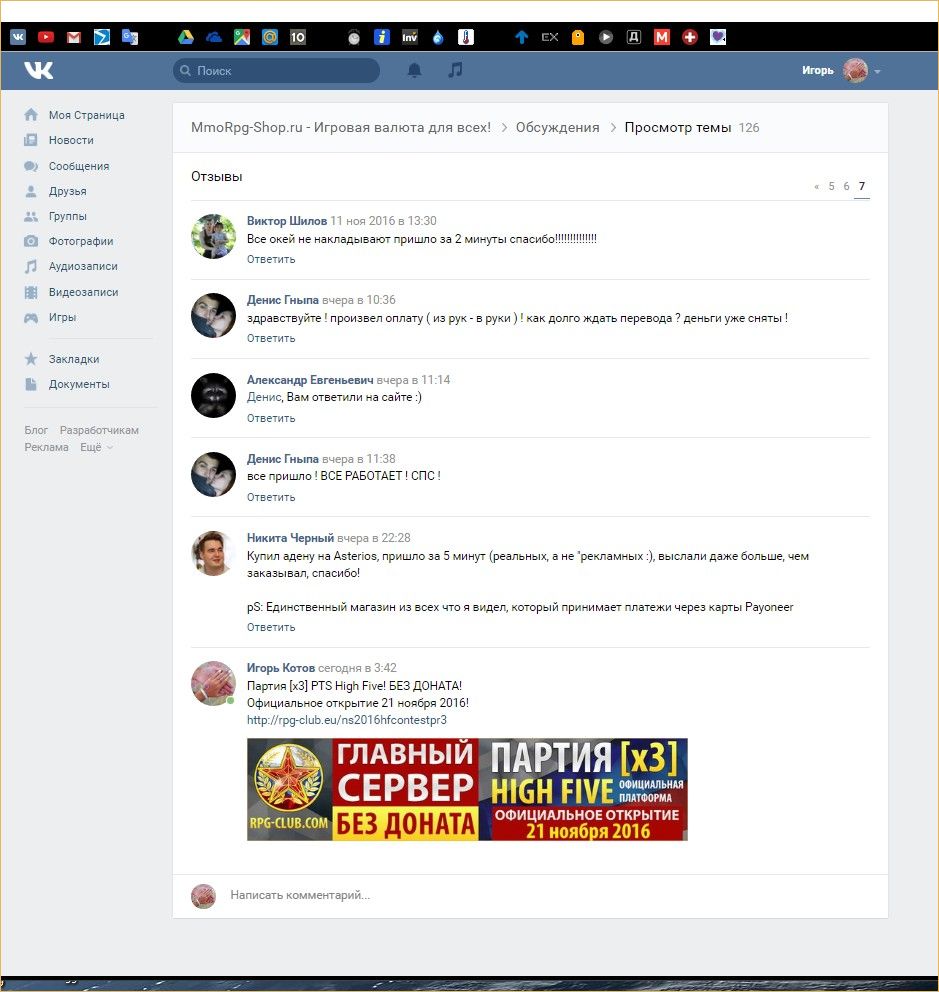Click the VK logo in header
939x992 pixels.
click(x=39, y=70)
